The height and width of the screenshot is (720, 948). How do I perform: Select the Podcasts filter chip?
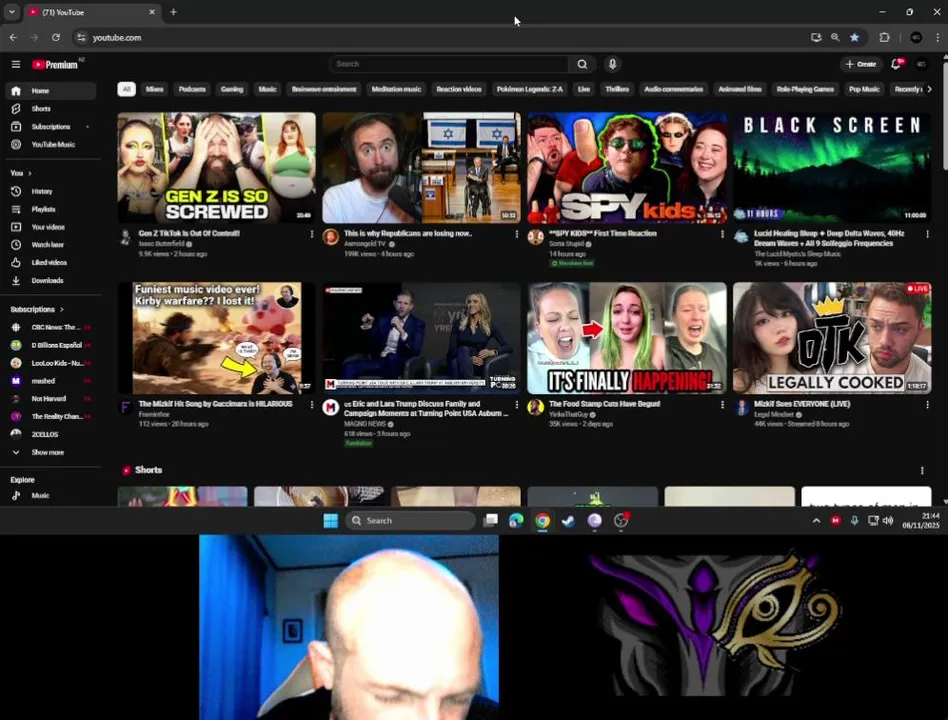click(x=192, y=89)
